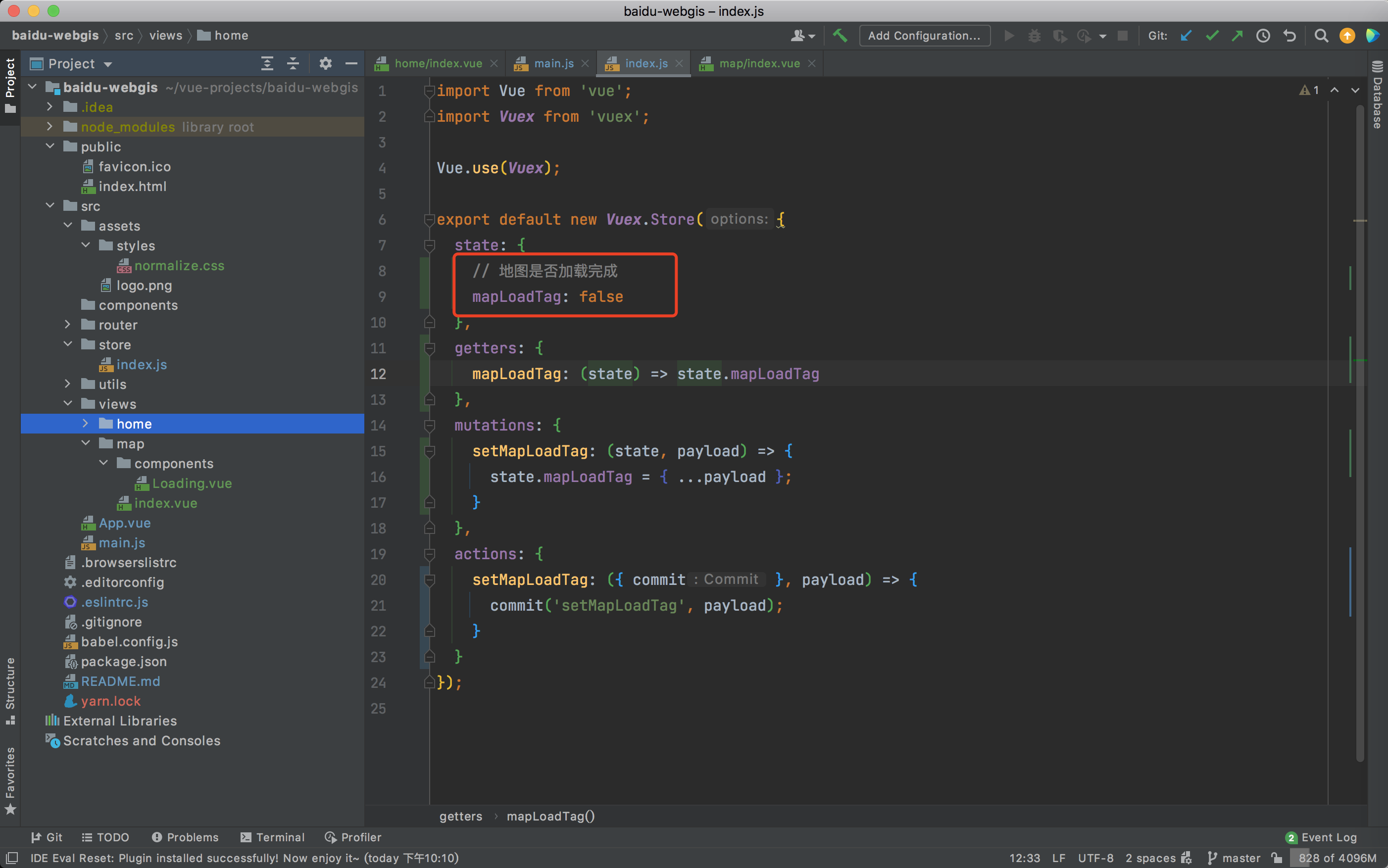Click the Debug bug icon
The height and width of the screenshot is (868, 1388).
[1034, 36]
